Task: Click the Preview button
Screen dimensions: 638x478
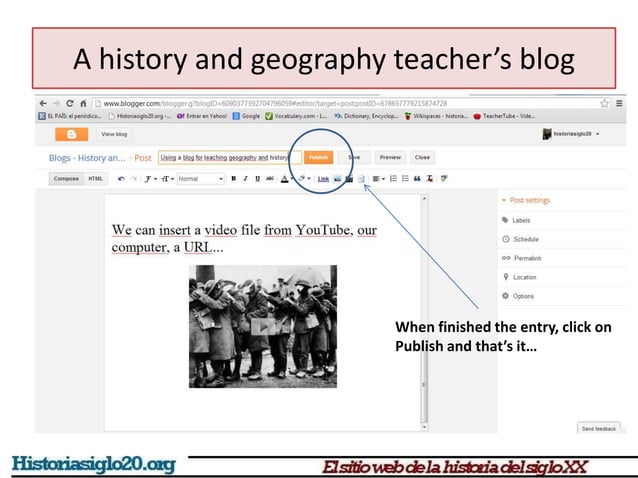Action: tap(390, 157)
